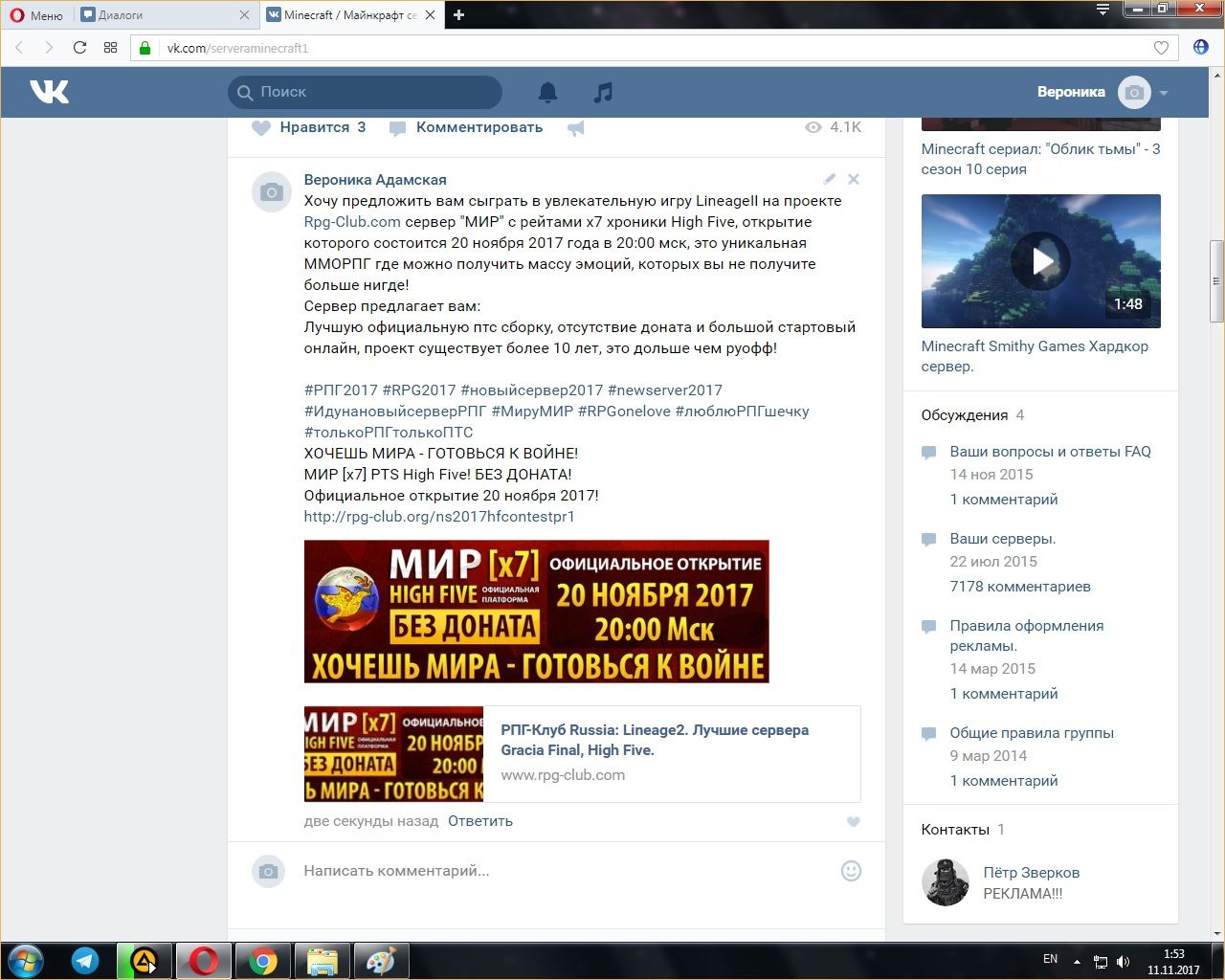
Task: Click the #РПГ2017 hashtag
Action: point(341,390)
